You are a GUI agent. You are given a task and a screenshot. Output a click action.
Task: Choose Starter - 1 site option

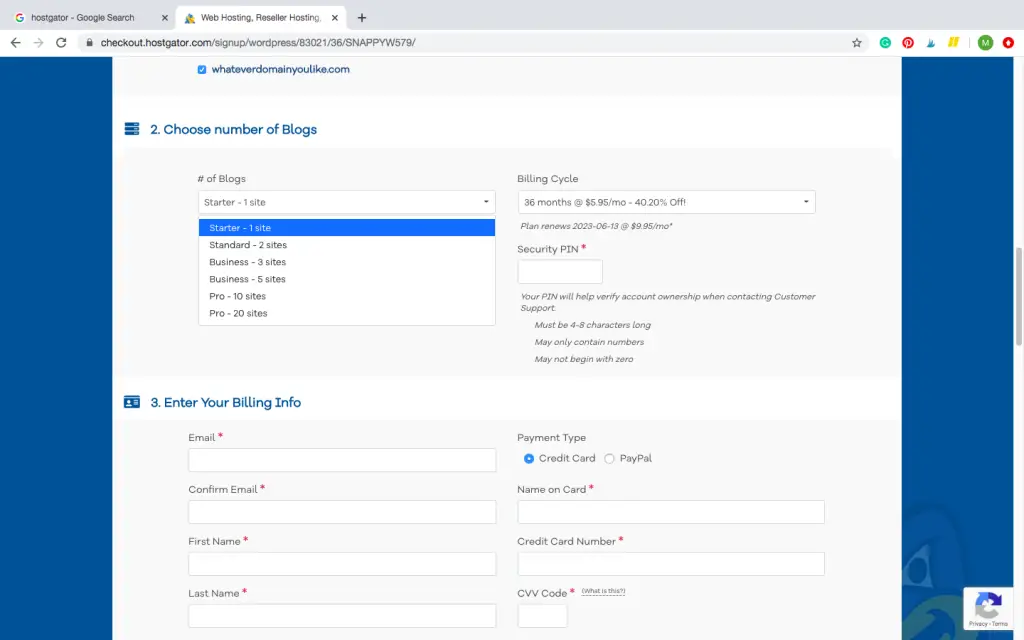click(x=347, y=227)
